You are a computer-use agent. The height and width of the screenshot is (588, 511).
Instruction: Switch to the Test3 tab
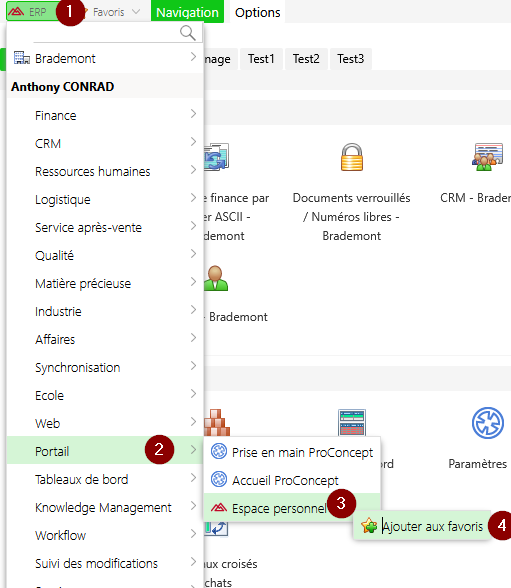[x=351, y=59]
